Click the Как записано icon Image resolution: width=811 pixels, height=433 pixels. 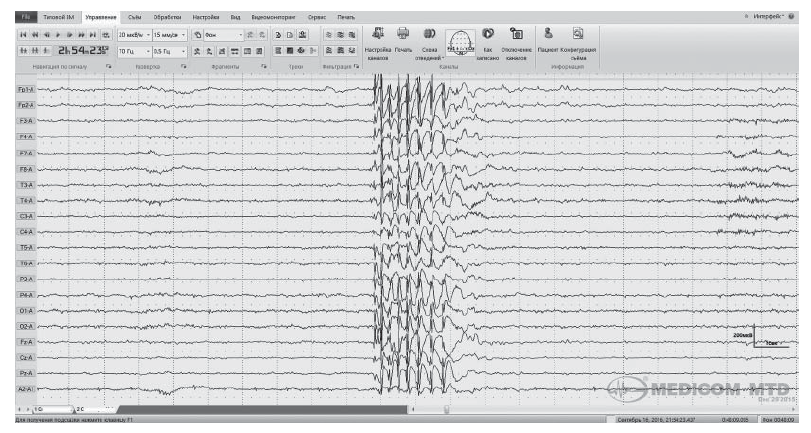coord(488,35)
